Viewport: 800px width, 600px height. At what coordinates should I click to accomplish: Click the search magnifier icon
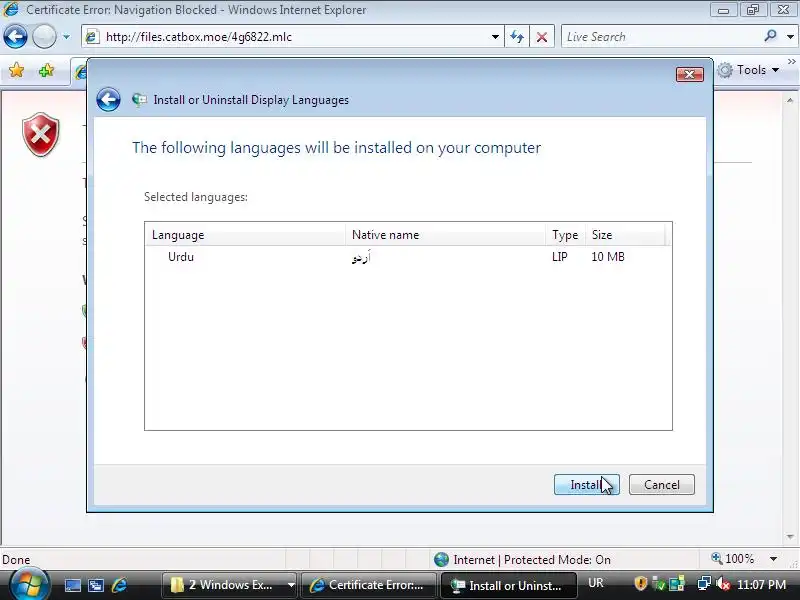pos(770,36)
